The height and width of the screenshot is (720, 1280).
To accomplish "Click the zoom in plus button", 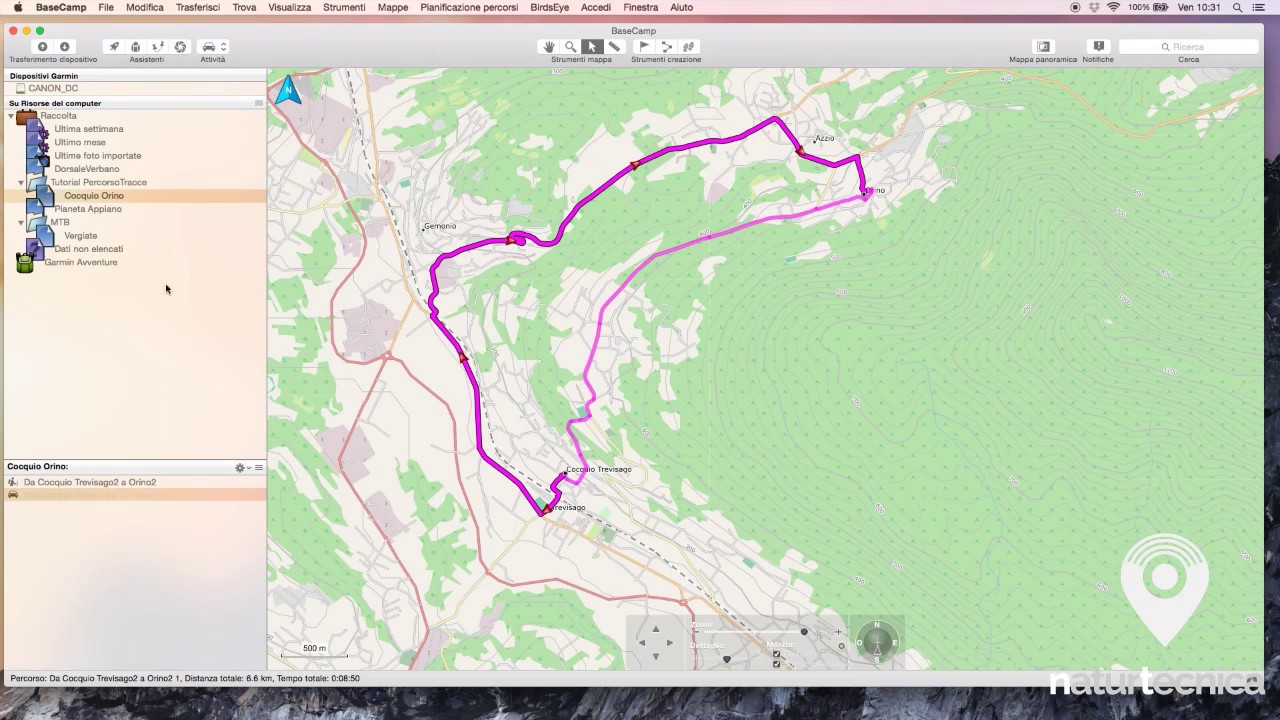I will coord(838,632).
